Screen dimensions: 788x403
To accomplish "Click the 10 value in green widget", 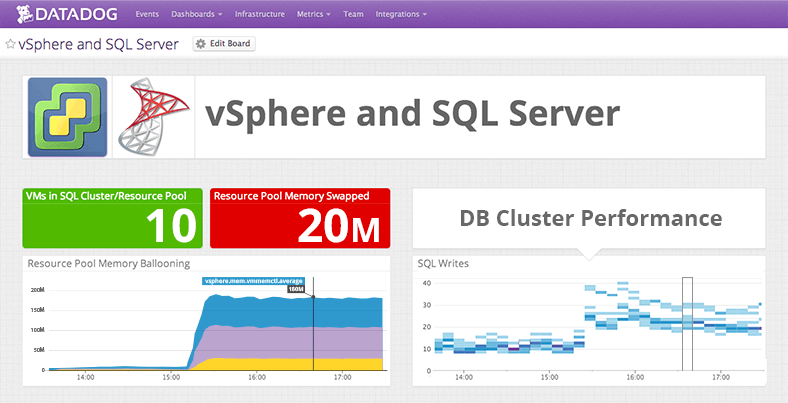I will pos(171,226).
